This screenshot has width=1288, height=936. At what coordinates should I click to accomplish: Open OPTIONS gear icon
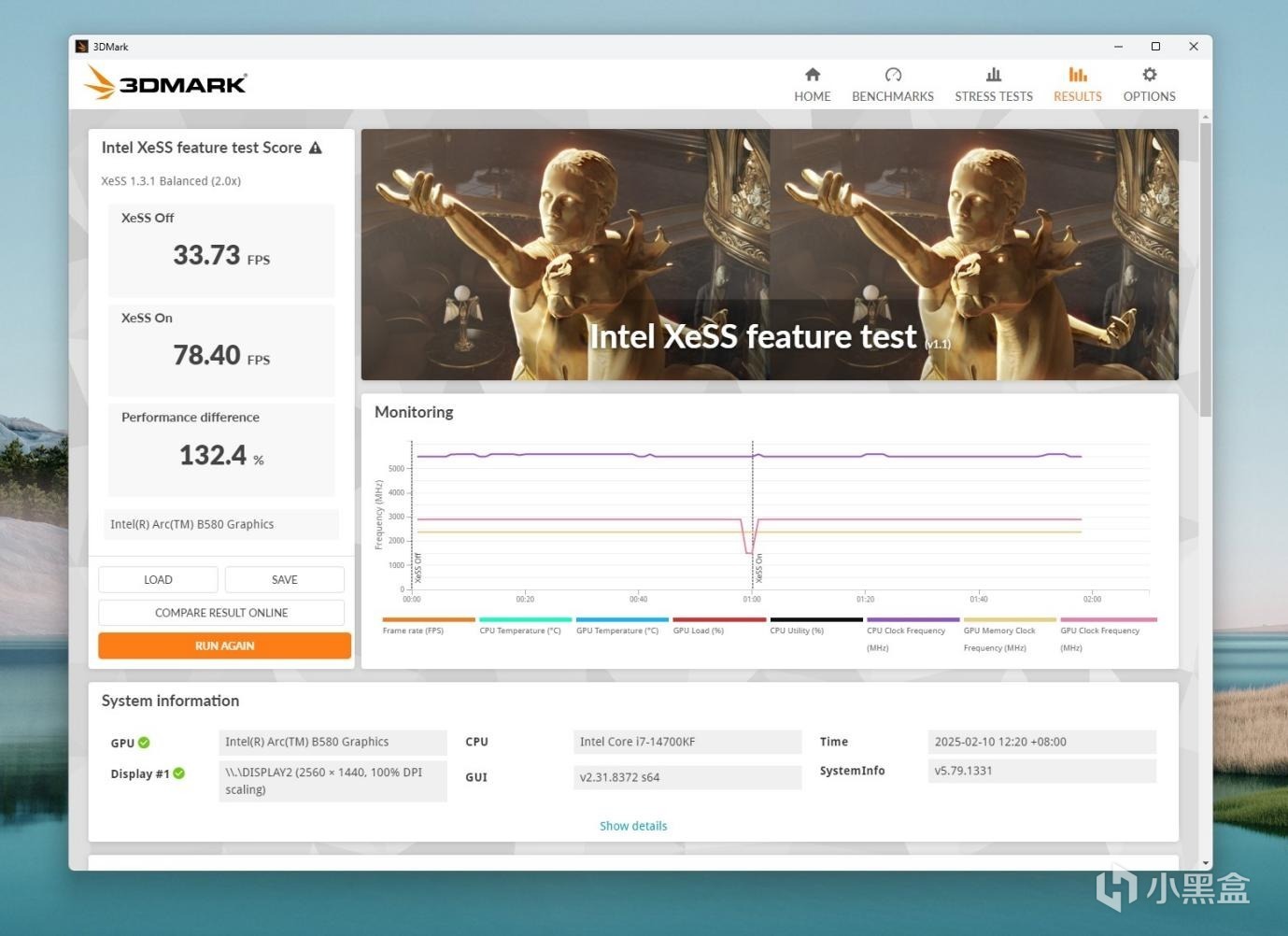coord(1150,75)
